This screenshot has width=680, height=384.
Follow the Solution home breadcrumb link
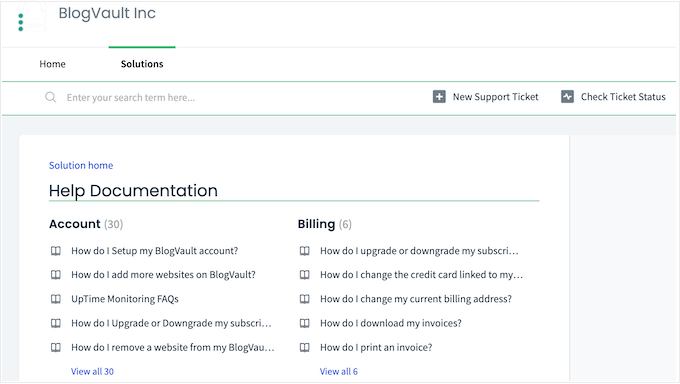(x=81, y=165)
